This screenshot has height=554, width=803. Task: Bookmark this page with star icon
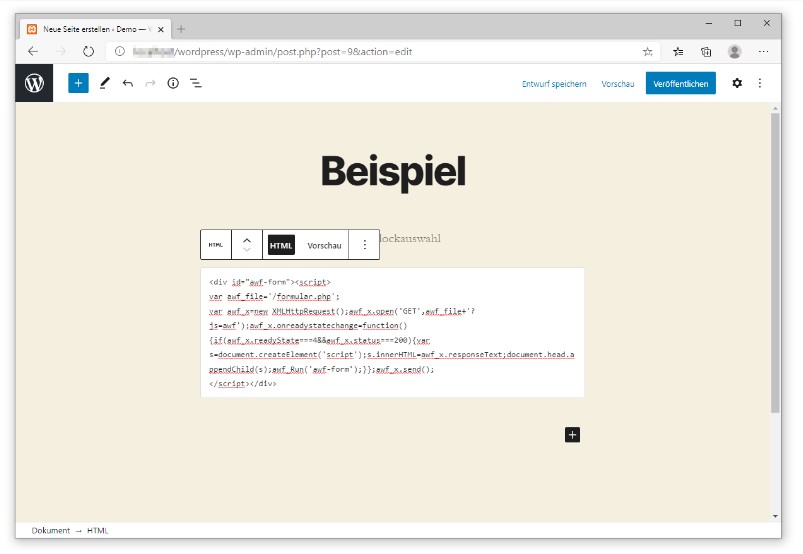click(648, 51)
